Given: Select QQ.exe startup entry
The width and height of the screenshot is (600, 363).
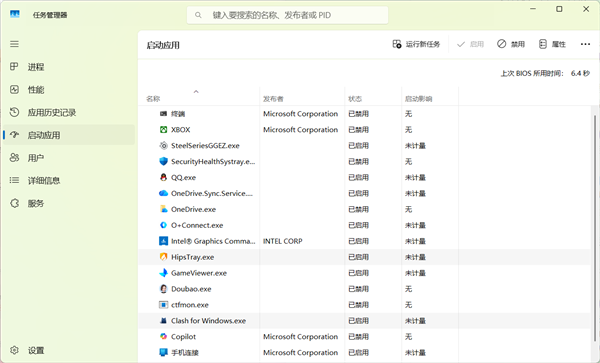Looking at the screenshot, I should (183, 177).
